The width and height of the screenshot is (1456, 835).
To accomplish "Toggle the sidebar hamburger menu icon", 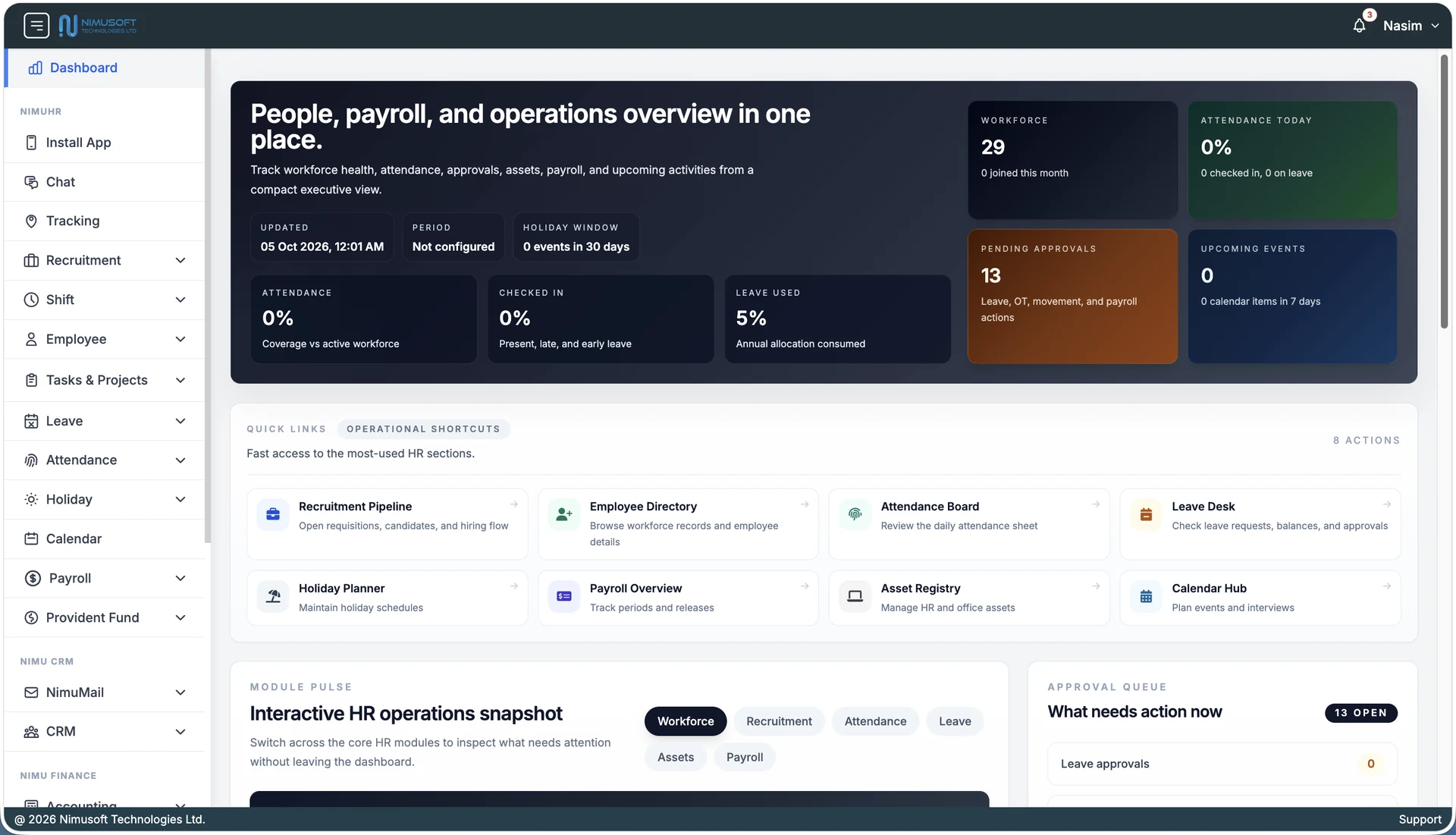I will 36,25.
